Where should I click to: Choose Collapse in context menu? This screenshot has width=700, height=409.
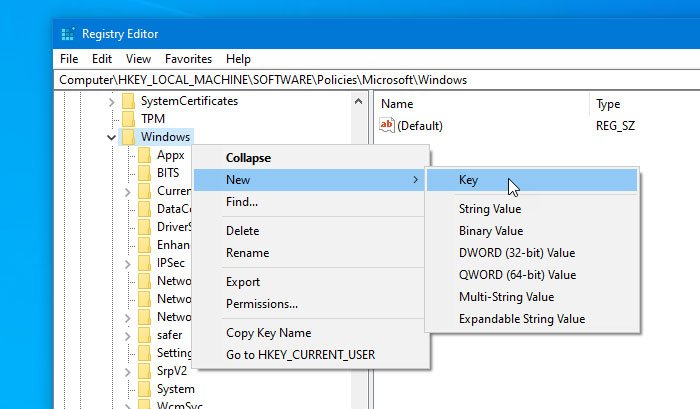tap(309, 158)
